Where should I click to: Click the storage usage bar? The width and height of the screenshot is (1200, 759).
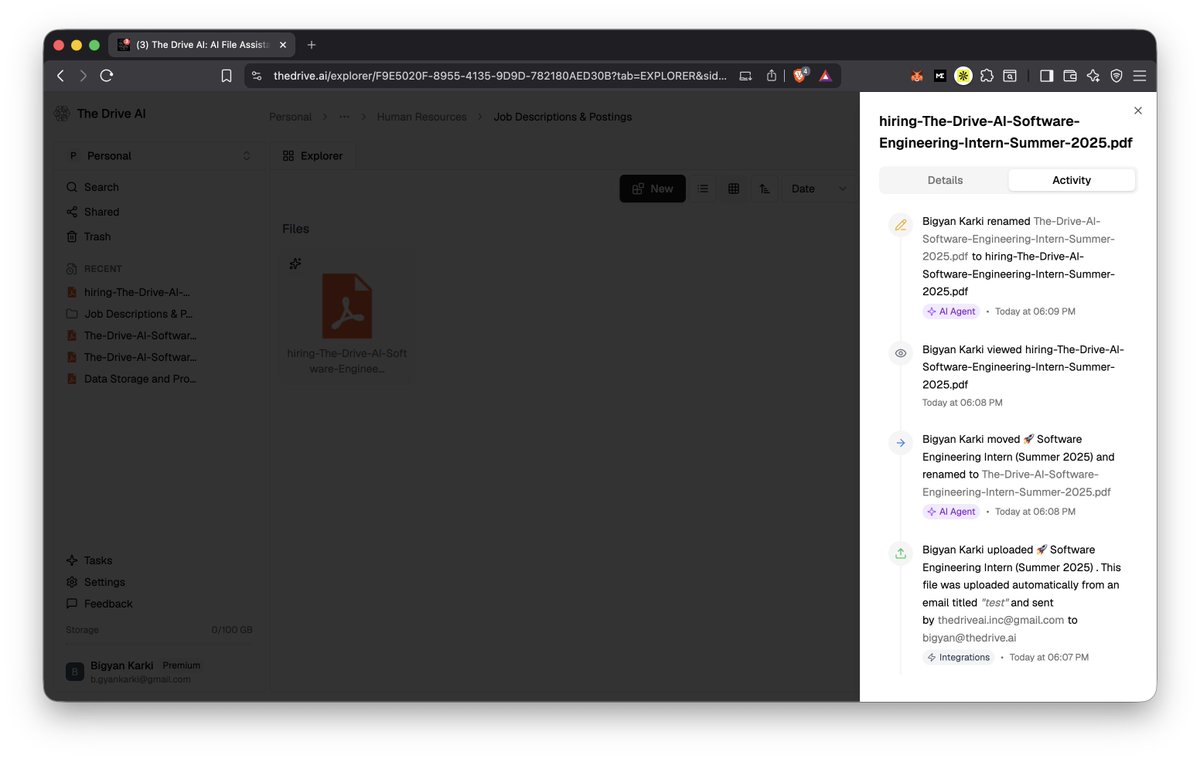click(x=159, y=644)
